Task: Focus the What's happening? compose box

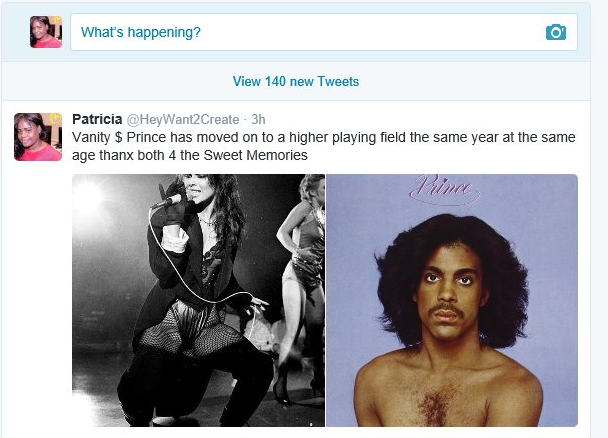Action: [324, 32]
